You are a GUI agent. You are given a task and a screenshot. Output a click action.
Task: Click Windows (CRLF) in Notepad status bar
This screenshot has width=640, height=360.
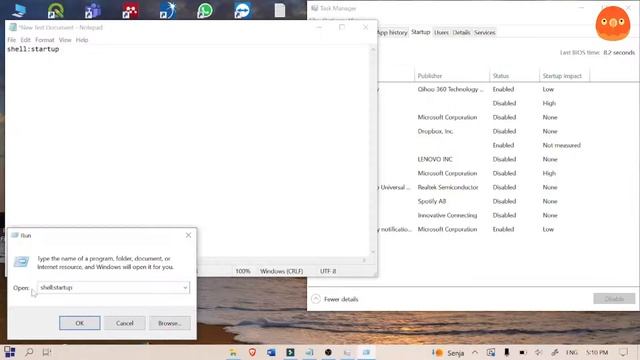click(x=281, y=271)
